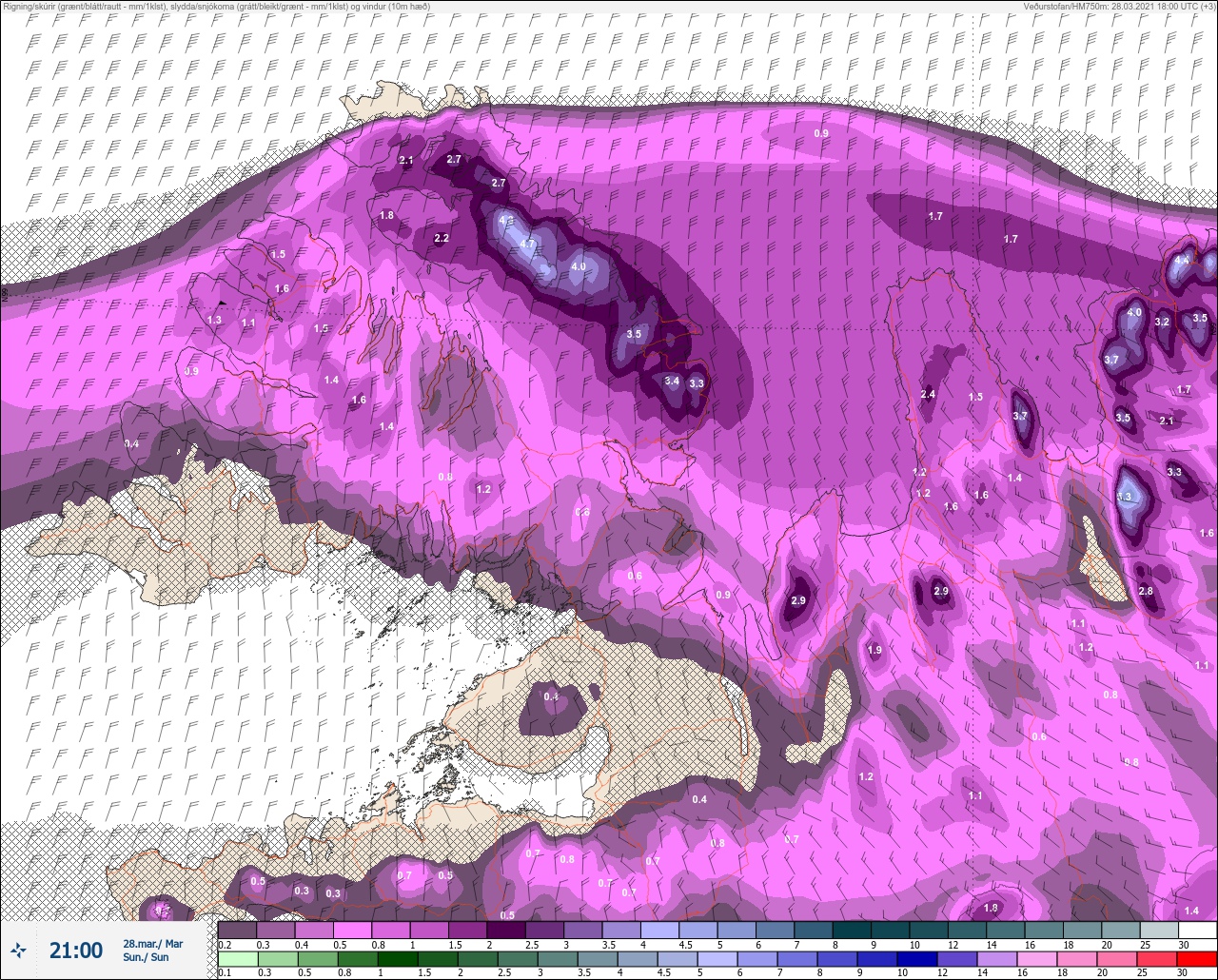Pick the snow legend swatch above label 4.5
This screenshot has width=1218, height=980.
(698, 930)
